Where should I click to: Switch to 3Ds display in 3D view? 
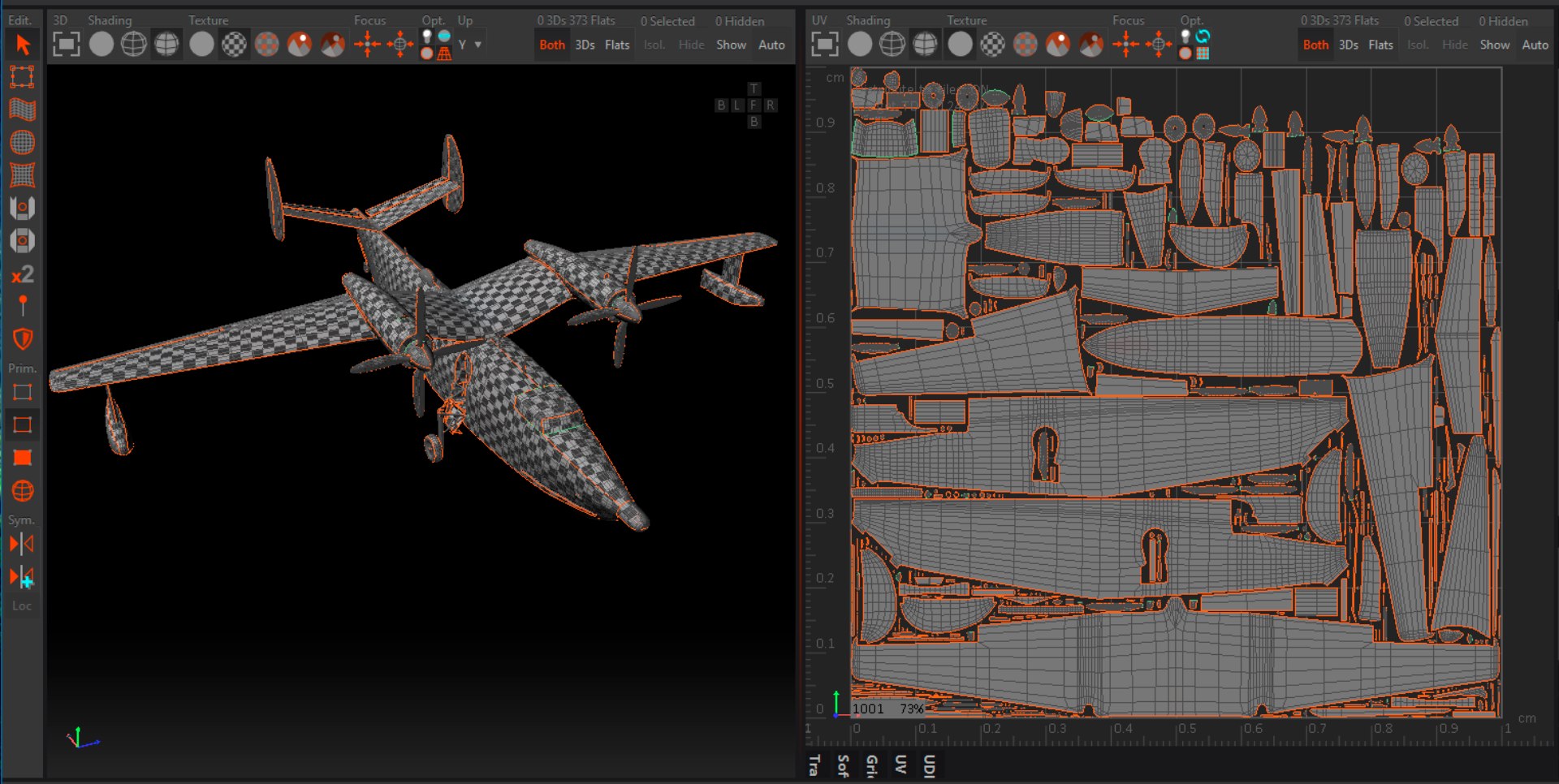pyautogui.click(x=585, y=45)
